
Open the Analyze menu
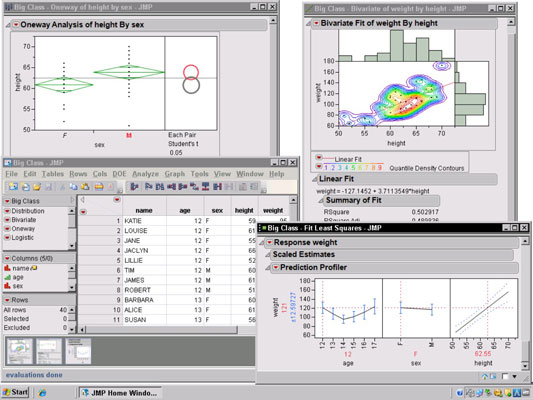(145, 174)
